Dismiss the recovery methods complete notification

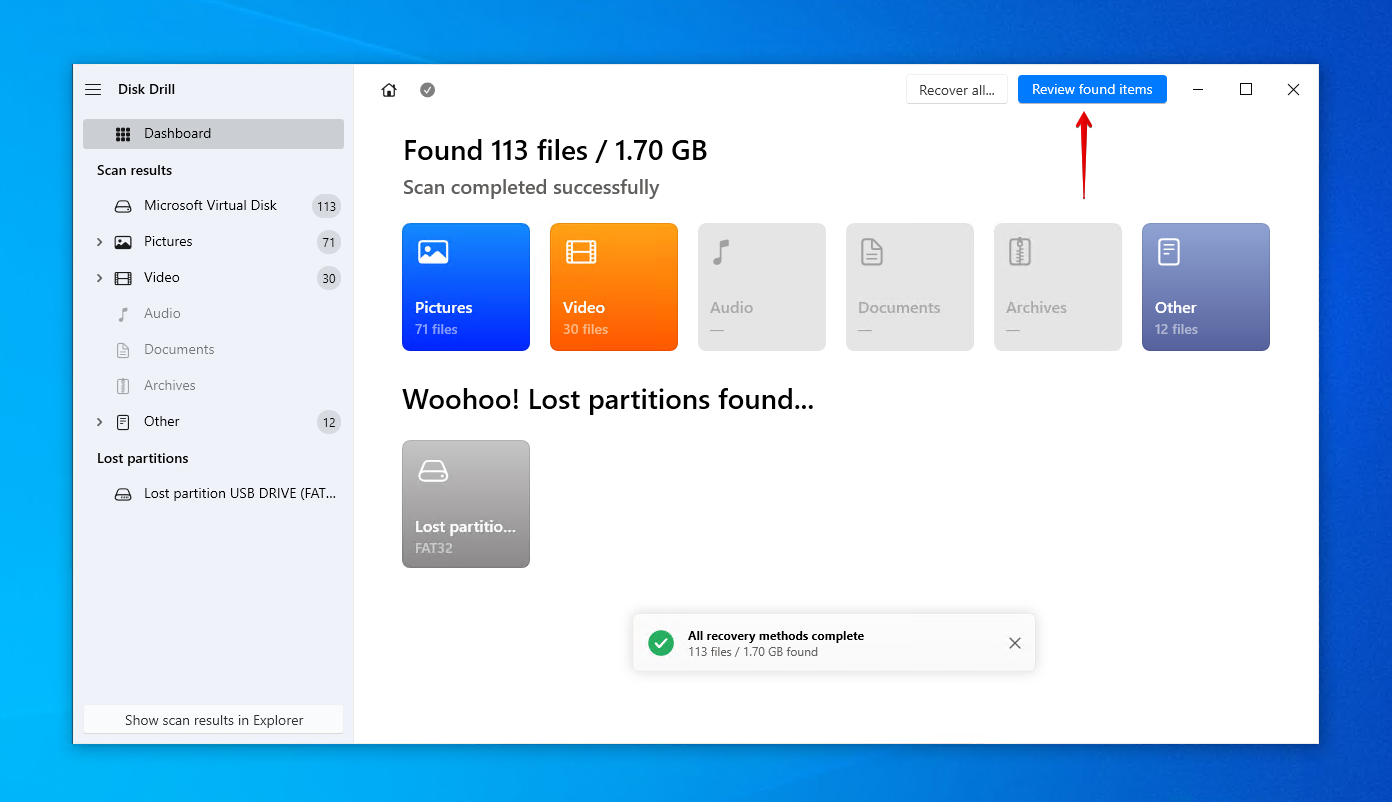1015,643
